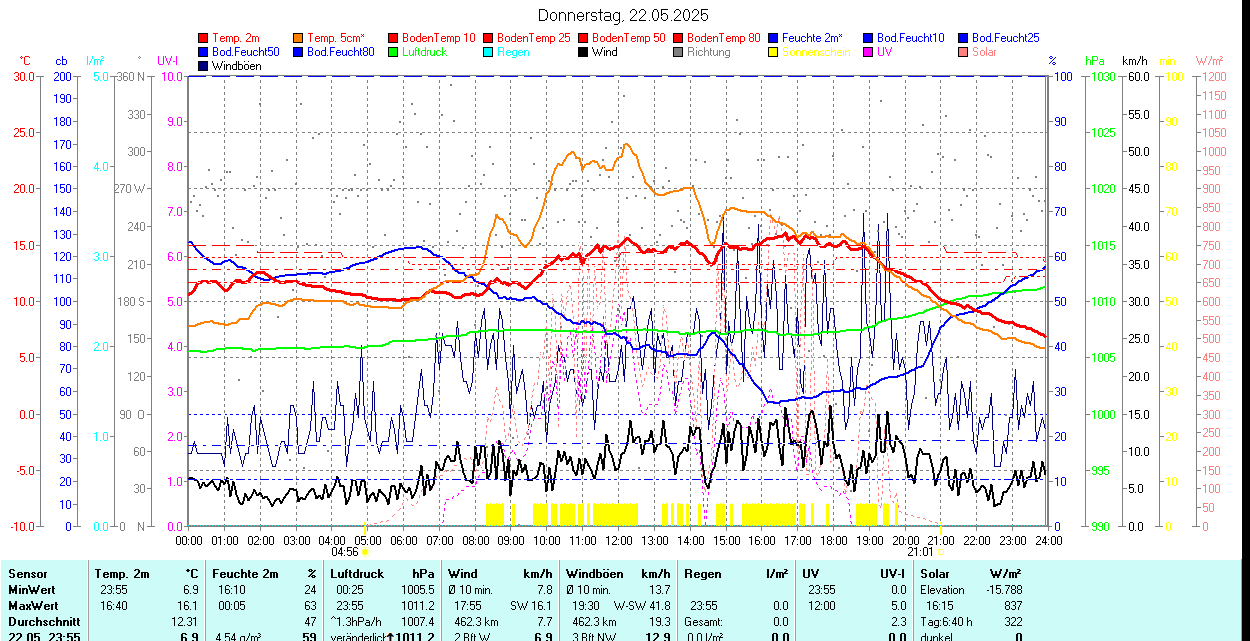Screen dimensions: 1250x641
Task: Click the Bod.Feucht80 legend label
Action: [340, 52]
